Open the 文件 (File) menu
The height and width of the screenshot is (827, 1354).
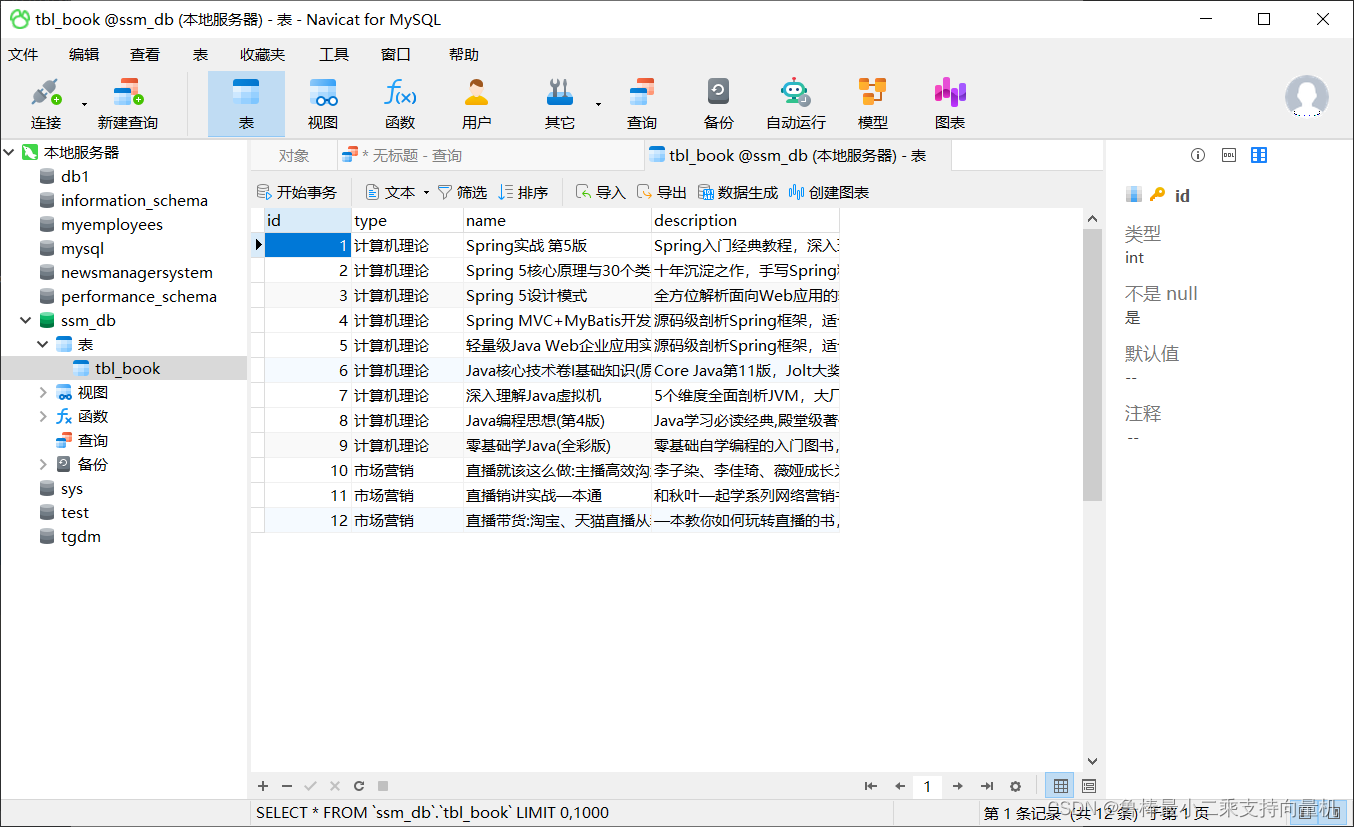click(x=23, y=55)
